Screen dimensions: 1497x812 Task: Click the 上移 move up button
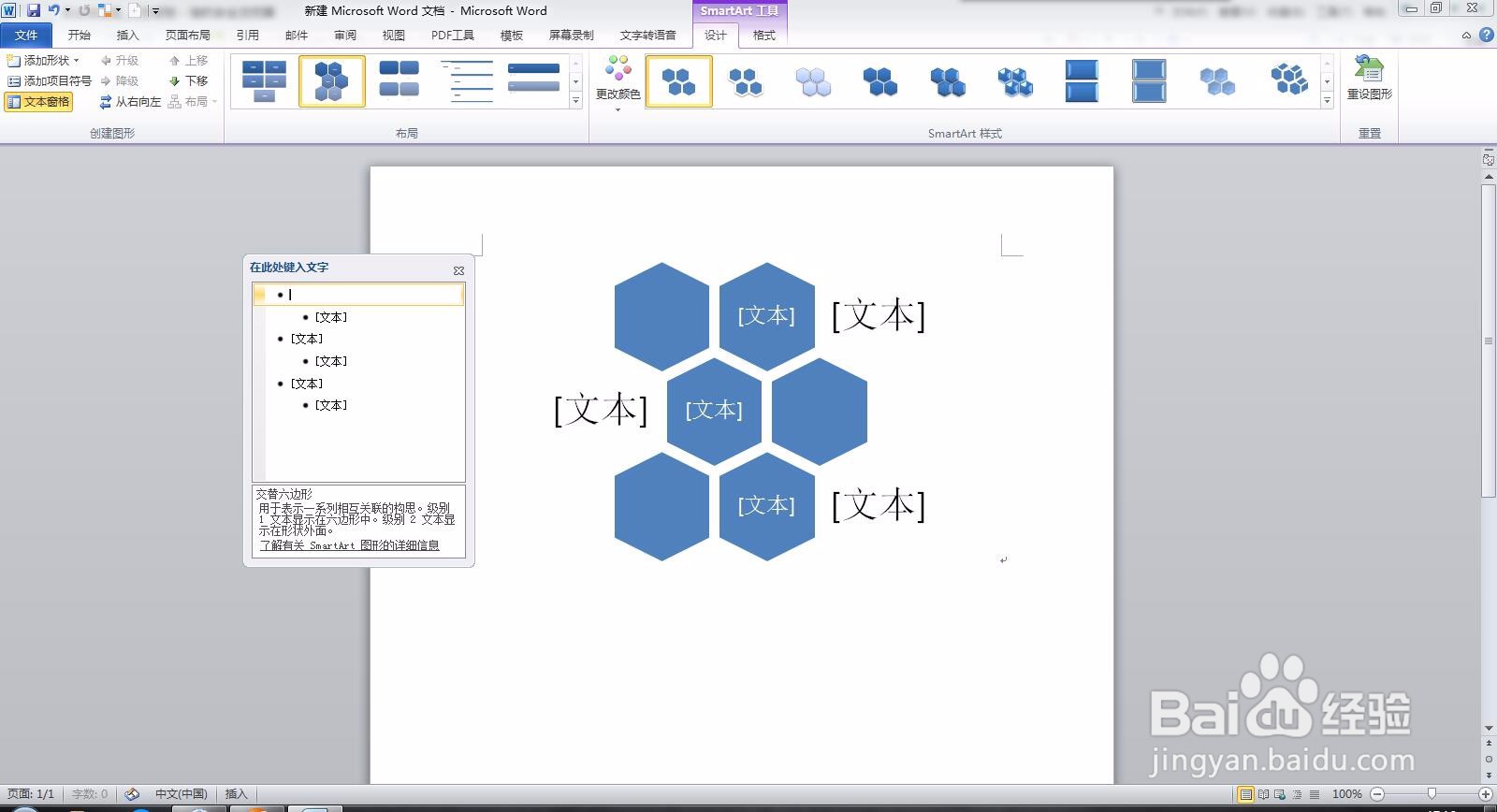(188, 61)
